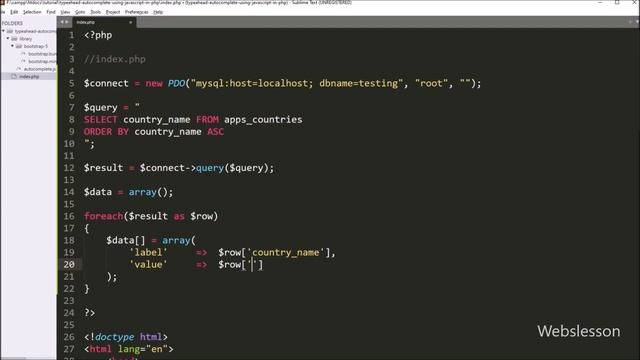The height and width of the screenshot is (360, 640).
Task: Open the Preferences menu
Action: [136, 12]
